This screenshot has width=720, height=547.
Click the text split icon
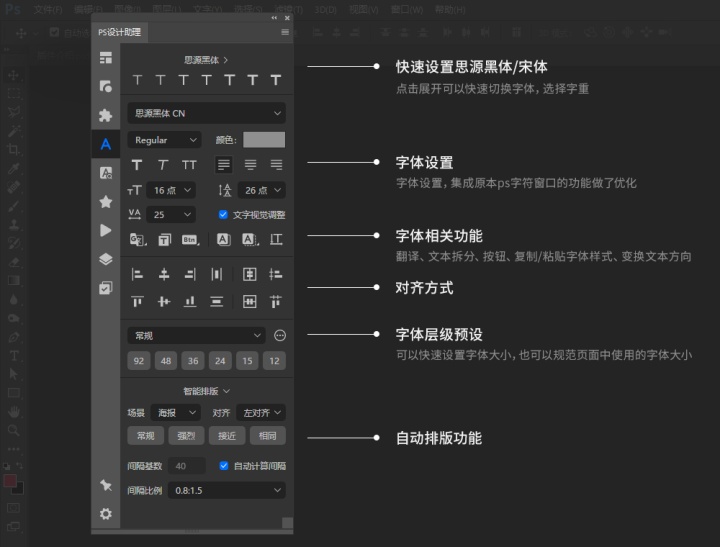pos(164,239)
